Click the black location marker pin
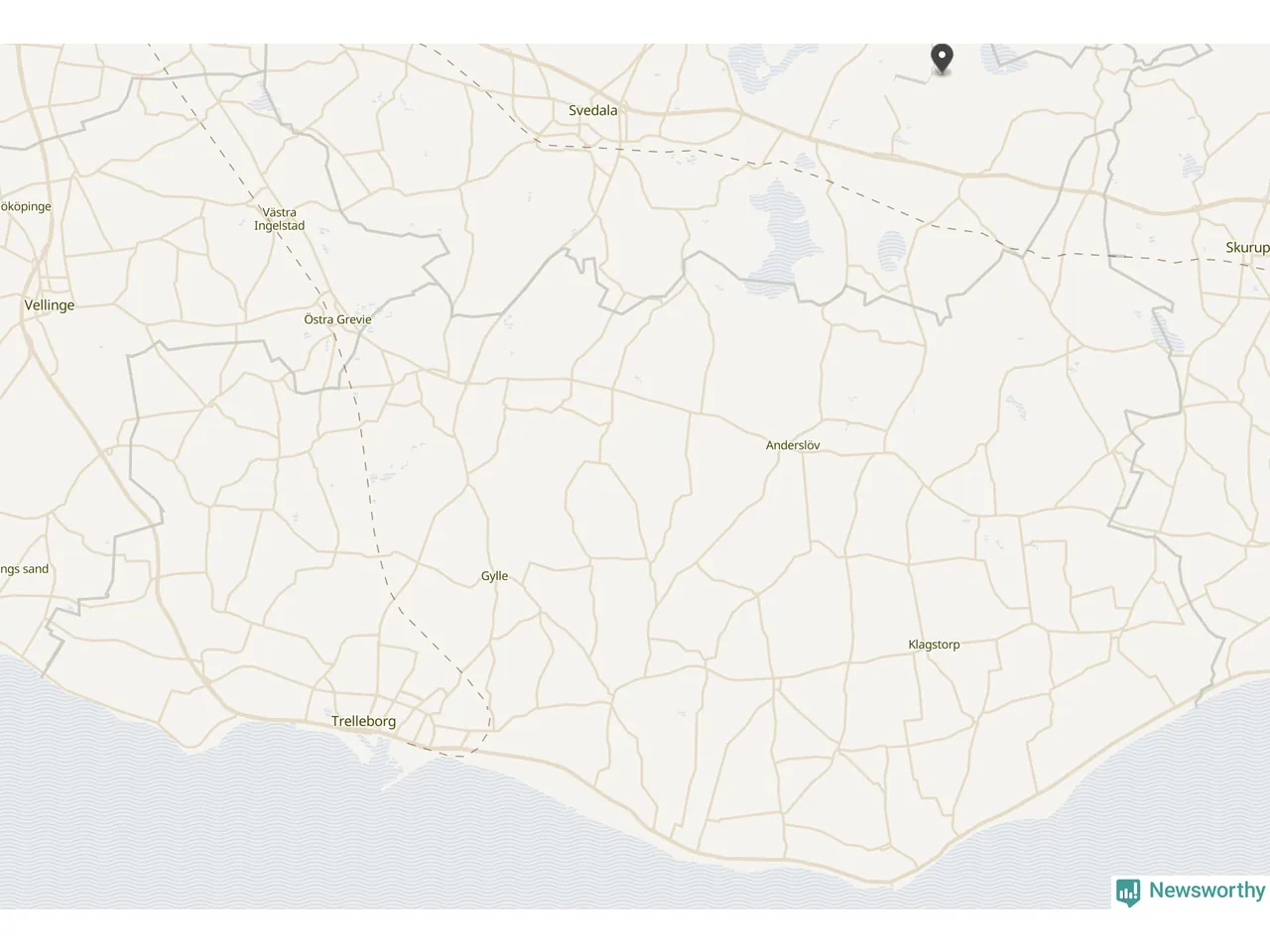Viewport: 1270px width, 952px height. [x=941, y=59]
